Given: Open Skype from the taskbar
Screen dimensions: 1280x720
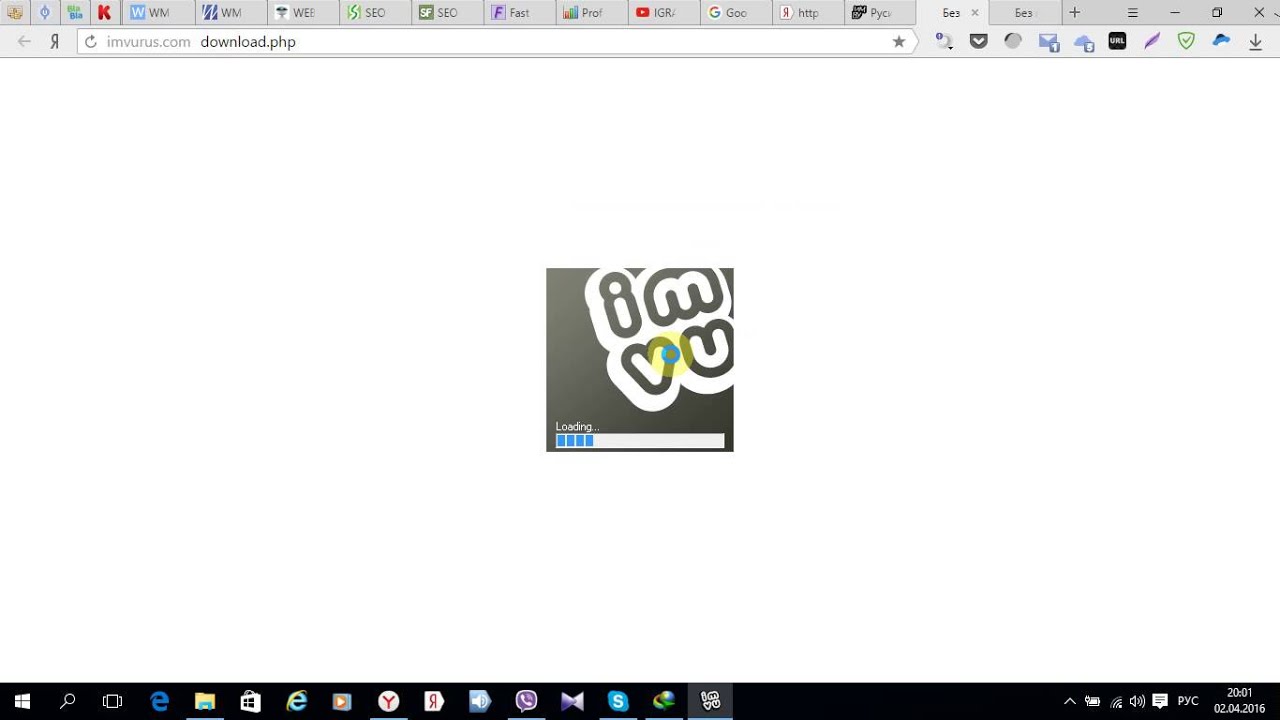Looking at the screenshot, I should [x=618, y=701].
